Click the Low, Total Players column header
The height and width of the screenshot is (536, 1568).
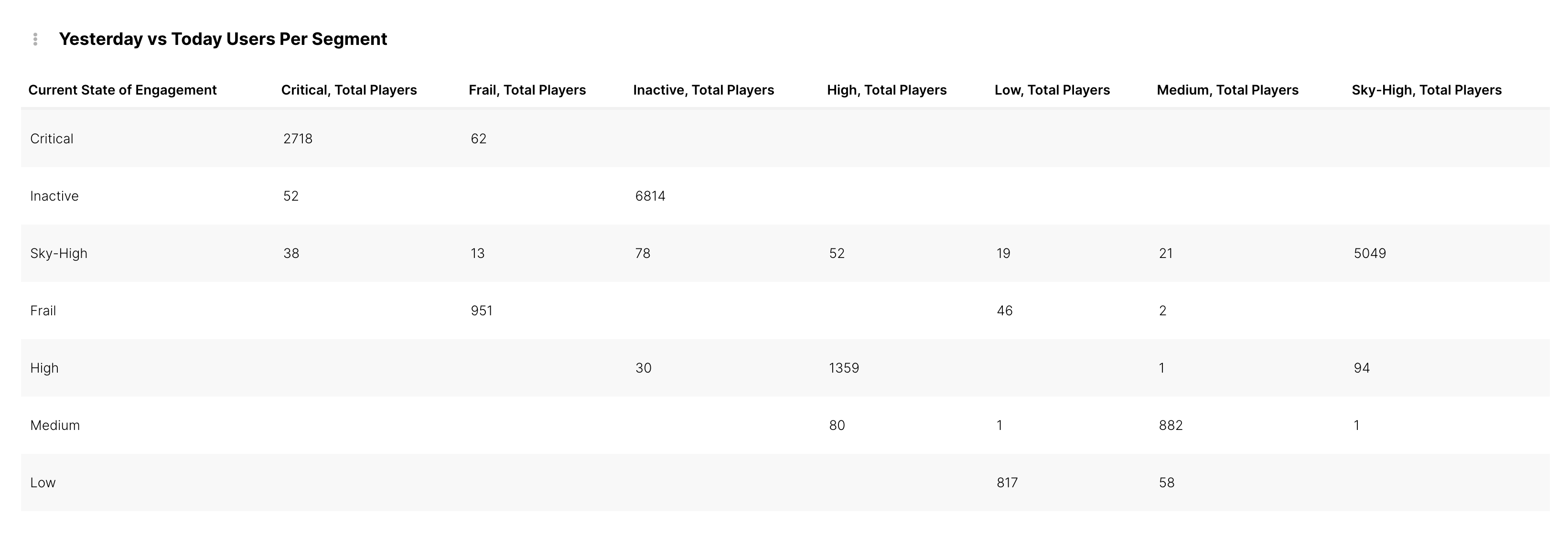click(1052, 90)
